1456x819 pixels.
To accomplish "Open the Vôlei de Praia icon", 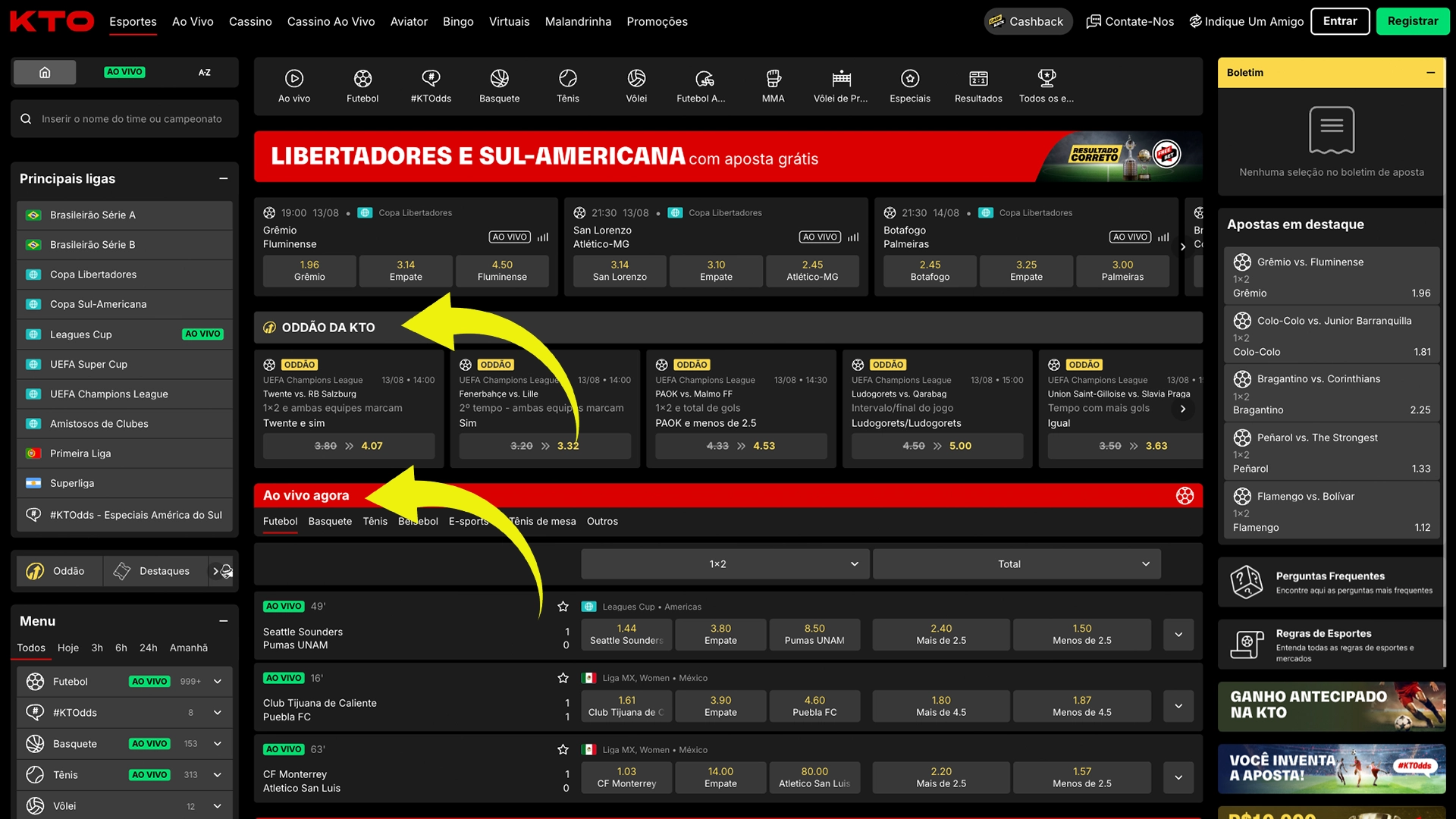I will (841, 86).
